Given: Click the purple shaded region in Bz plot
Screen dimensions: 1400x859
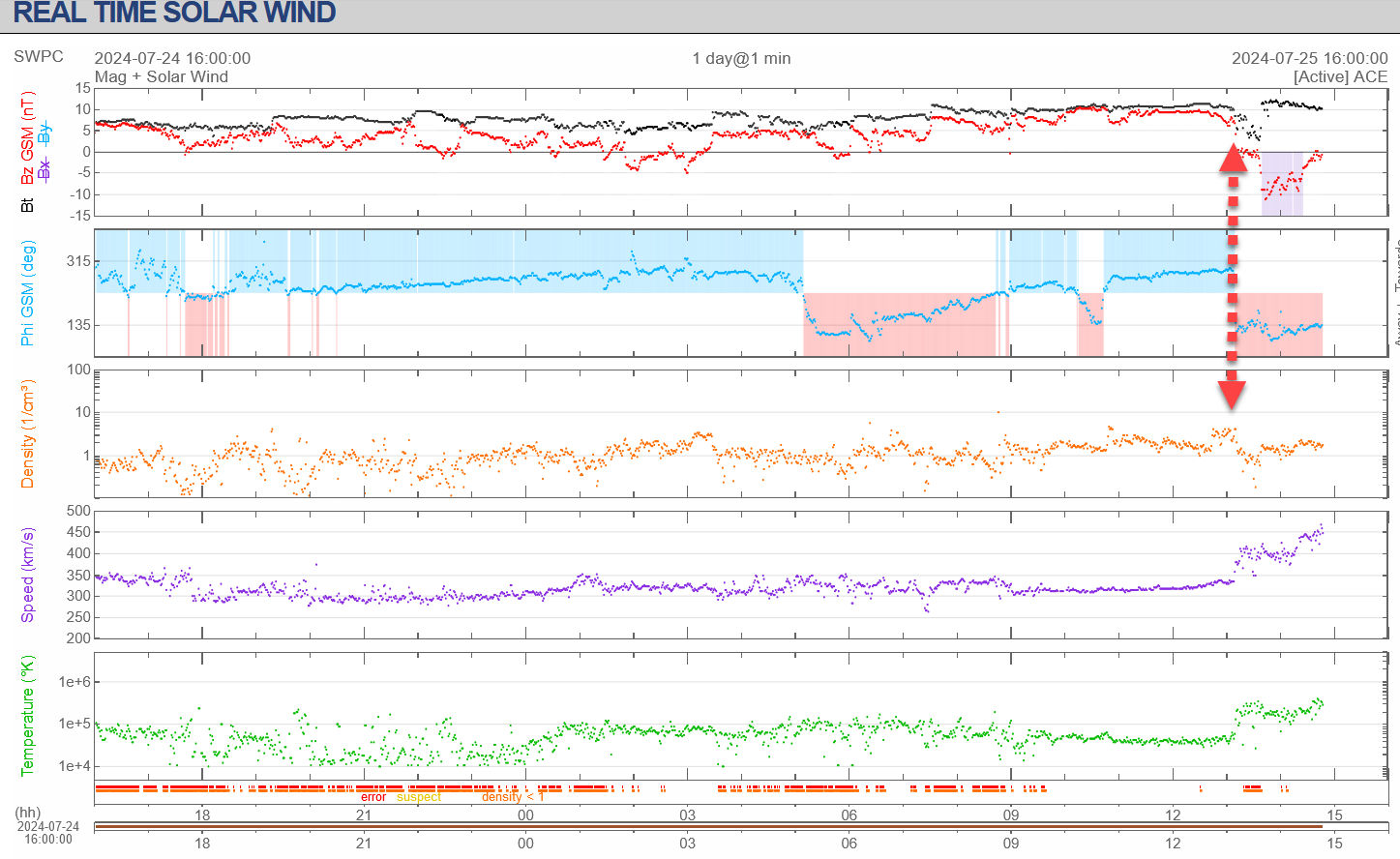Looking at the screenshot, I should pos(1282,184).
